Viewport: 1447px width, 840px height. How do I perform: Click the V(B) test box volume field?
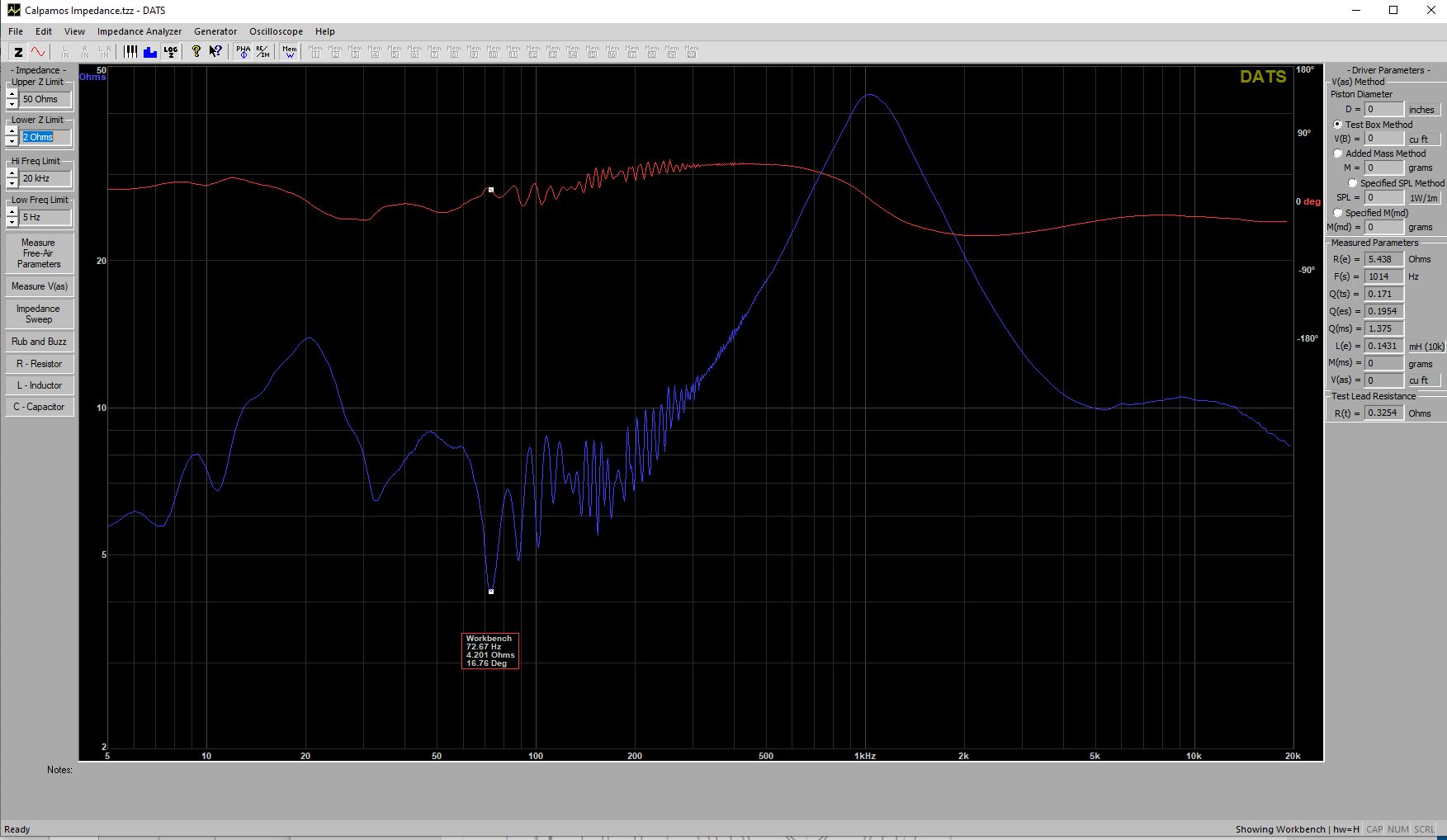(x=1383, y=139)
